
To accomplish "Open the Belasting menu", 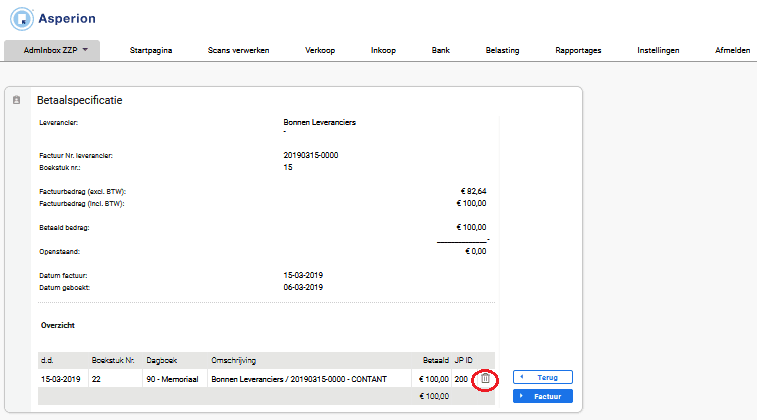I will pyautogui.click(x=502, y=50).
